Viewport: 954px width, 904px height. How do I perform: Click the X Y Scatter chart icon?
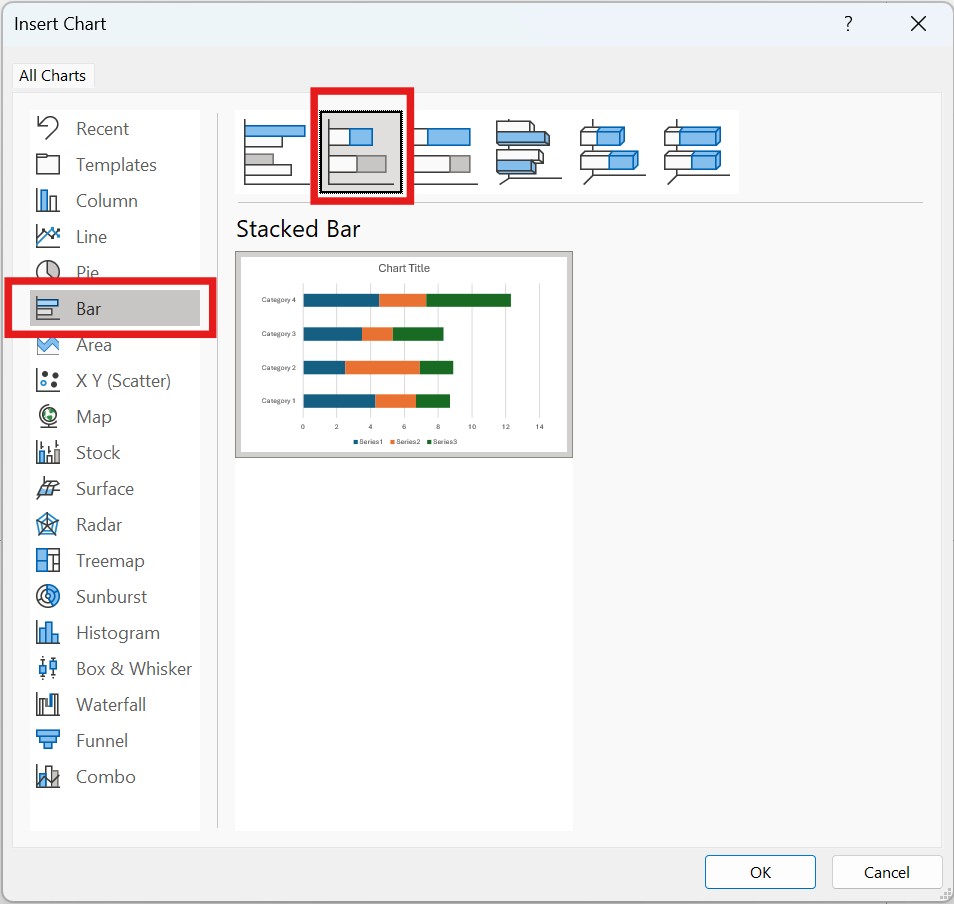[x=47, y=380]
